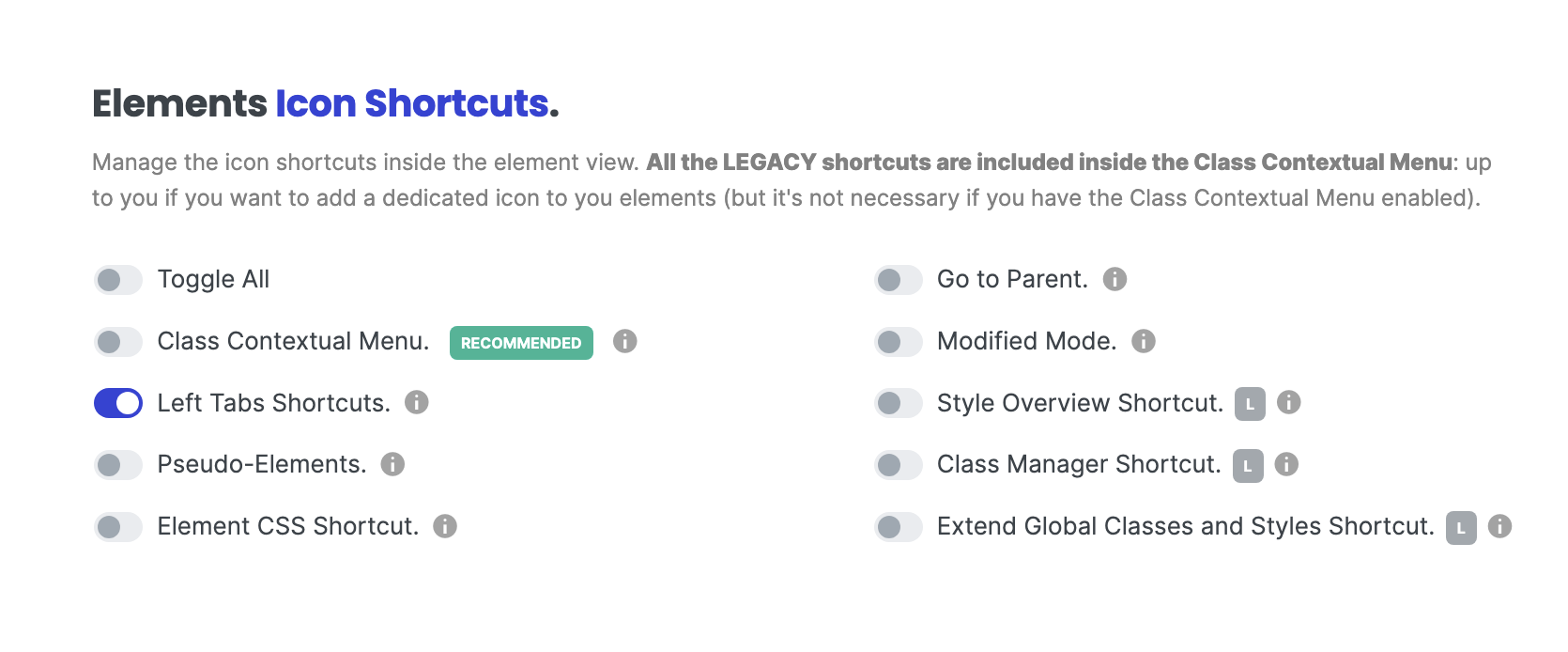Click the RECOMMENDED badge
The width and height of the screenshot is (1568, 652).
[521, 343]
